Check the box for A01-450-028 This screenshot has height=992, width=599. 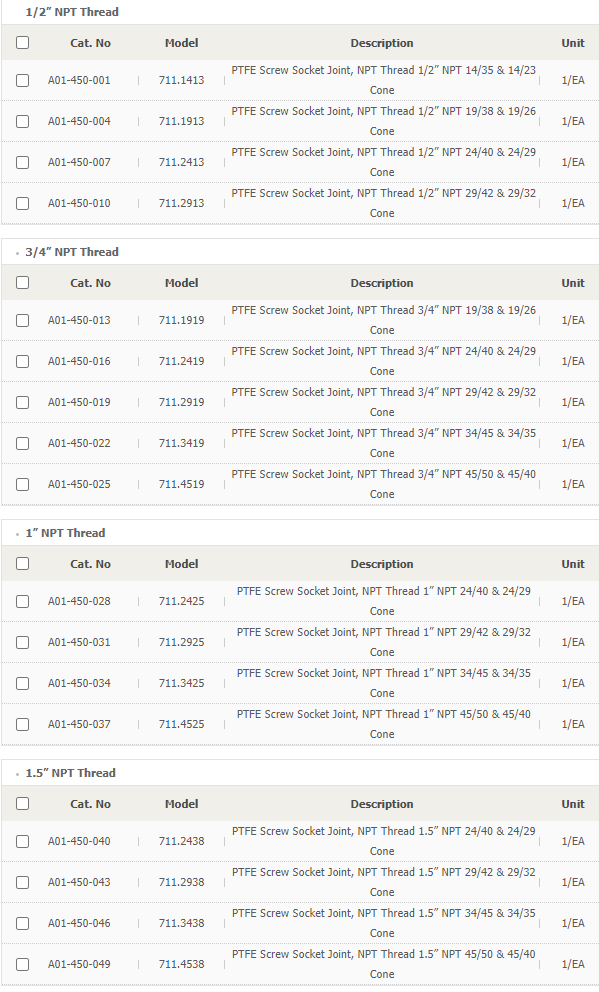point(22,601)
